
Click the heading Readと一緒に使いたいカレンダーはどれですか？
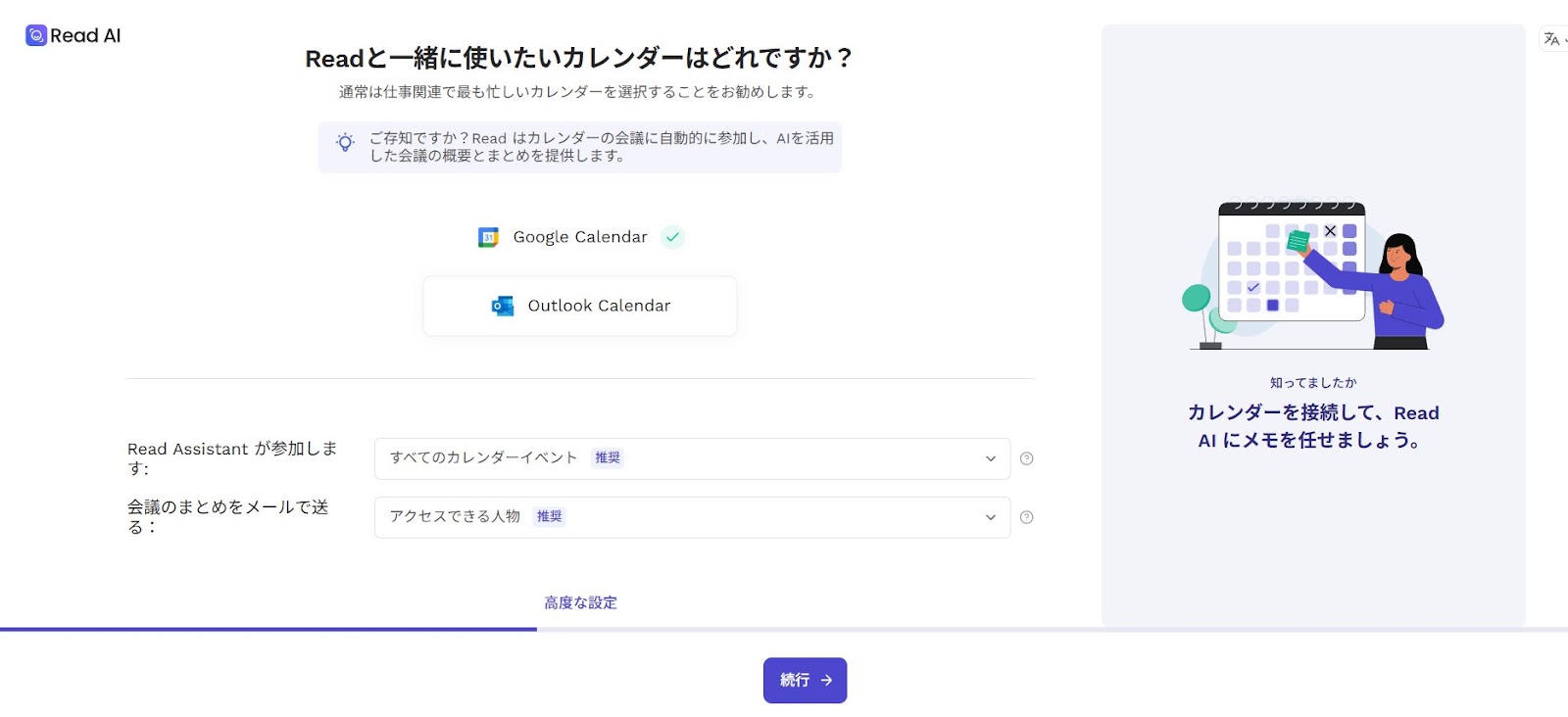[x=579, y=58]
